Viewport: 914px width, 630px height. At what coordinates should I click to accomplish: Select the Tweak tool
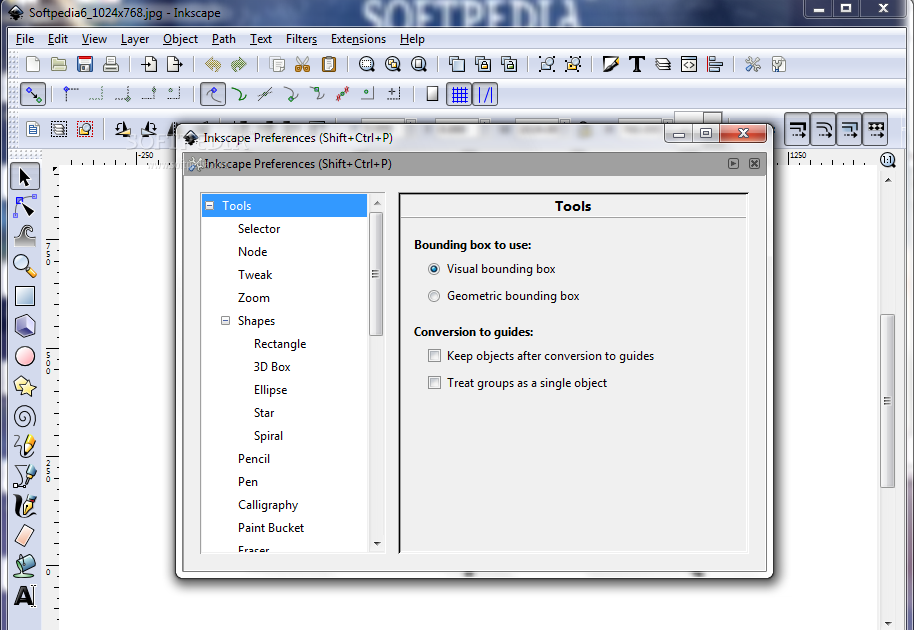pos(24,235)
